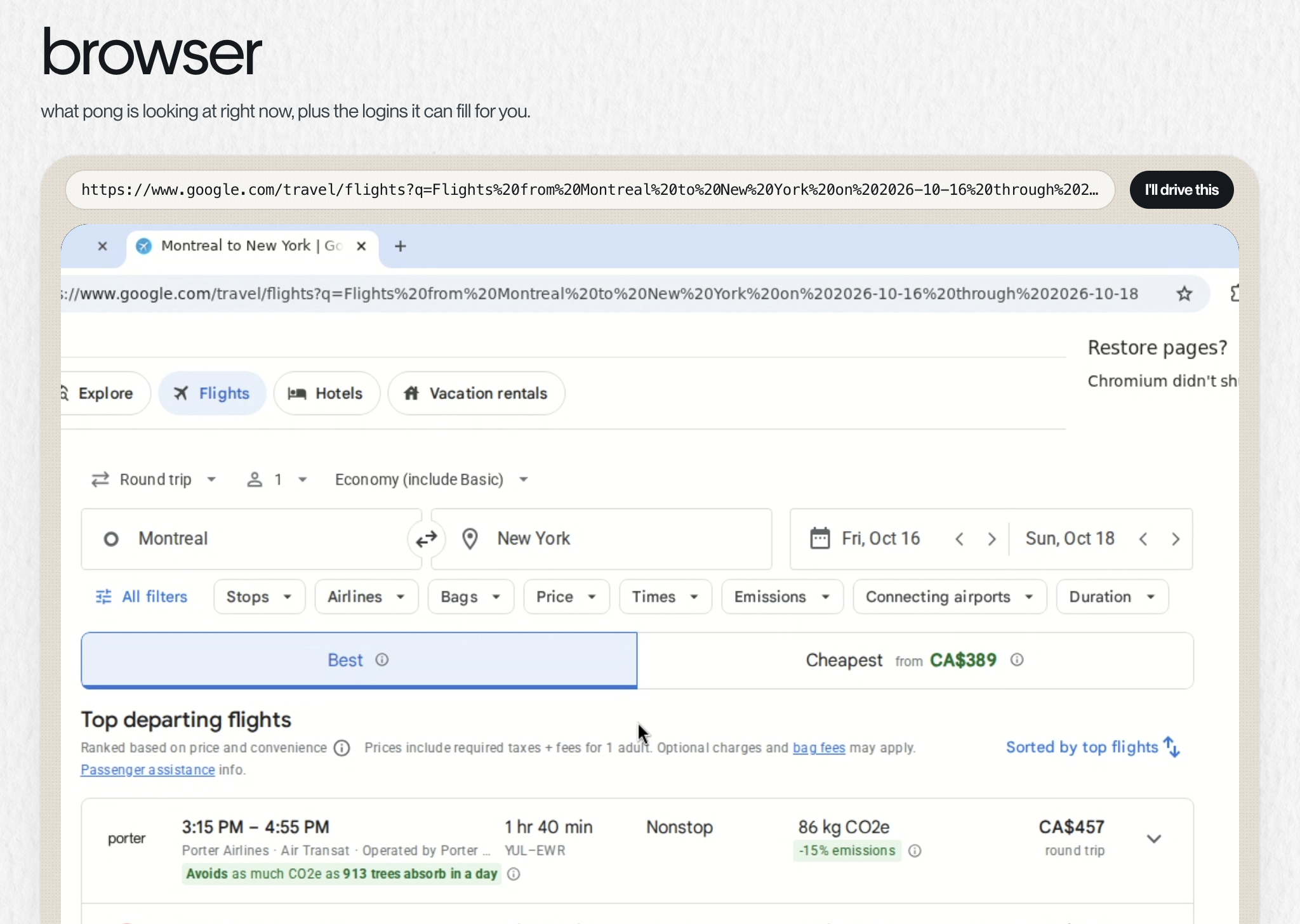Viewport: 1300px width, 924px height.
Task: Click the outer pong URL bar
Action: click(590, 190)
